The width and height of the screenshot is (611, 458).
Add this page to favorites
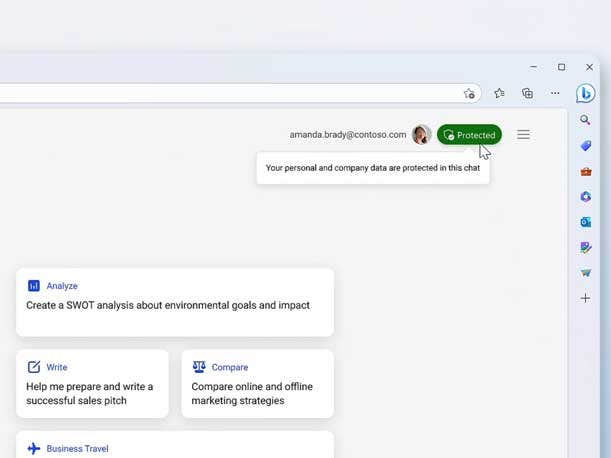[x=469, y=93]
